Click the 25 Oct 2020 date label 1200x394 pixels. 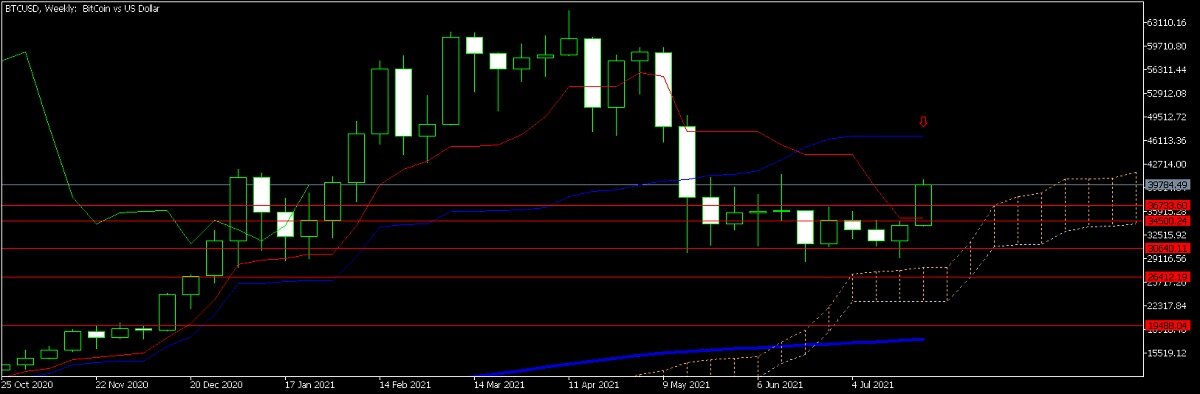click(x=24, y=383)
